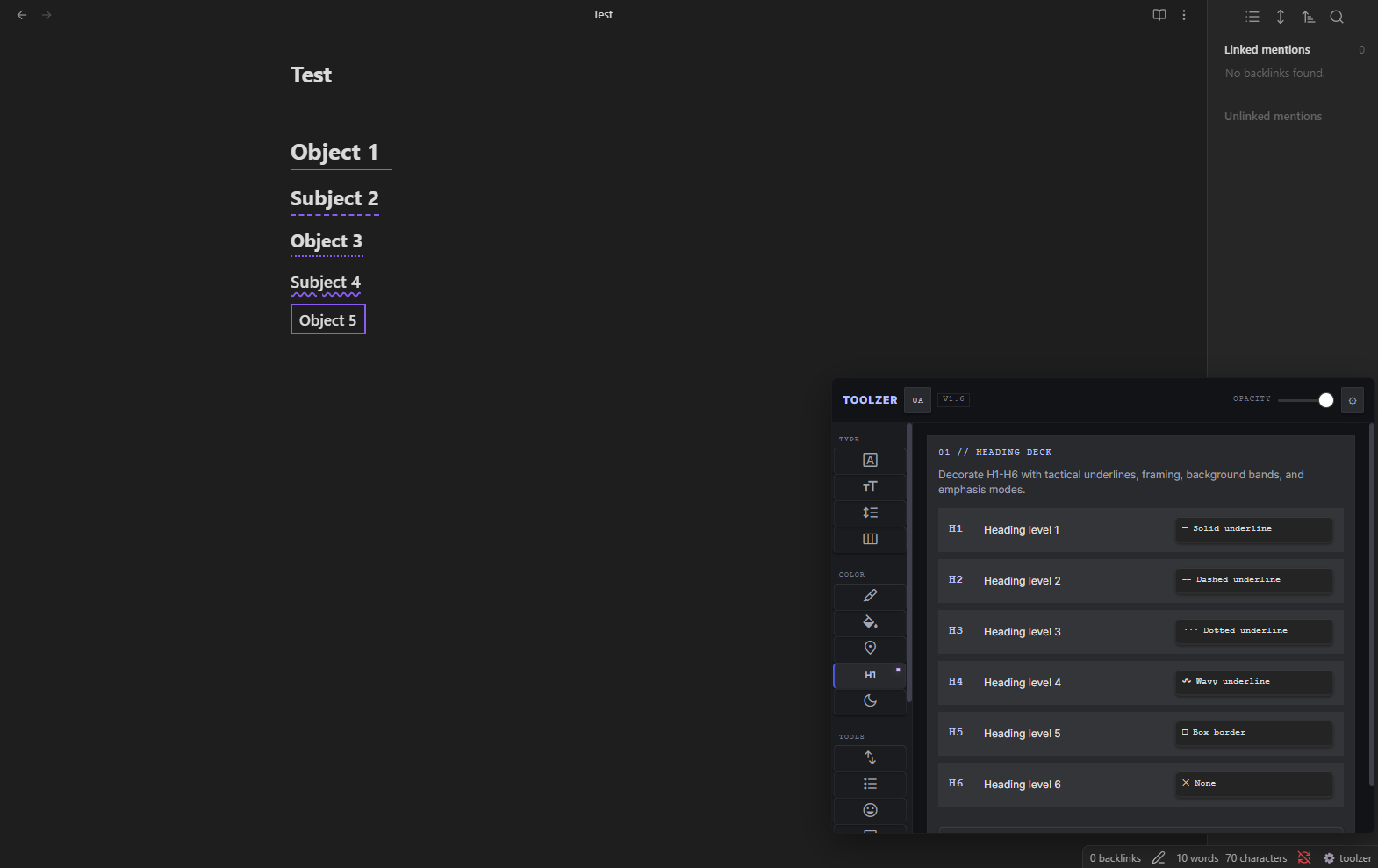Click the show more context arrows icon
The width and height of the screenshot is (1378, 868).
(x=1281, y=17)
